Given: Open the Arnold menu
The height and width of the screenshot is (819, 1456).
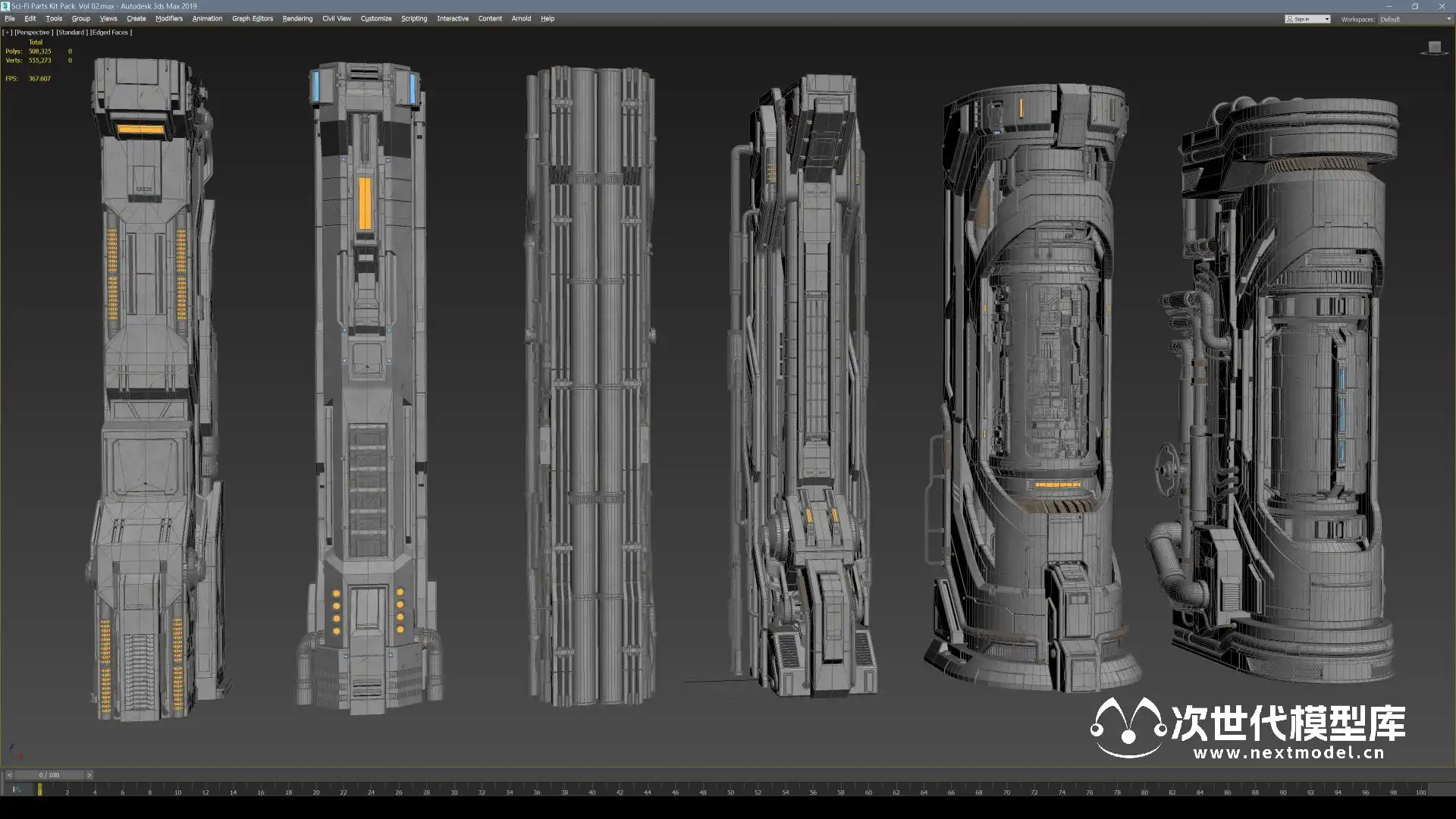Looking at the screenshot, I should [521, 19].
